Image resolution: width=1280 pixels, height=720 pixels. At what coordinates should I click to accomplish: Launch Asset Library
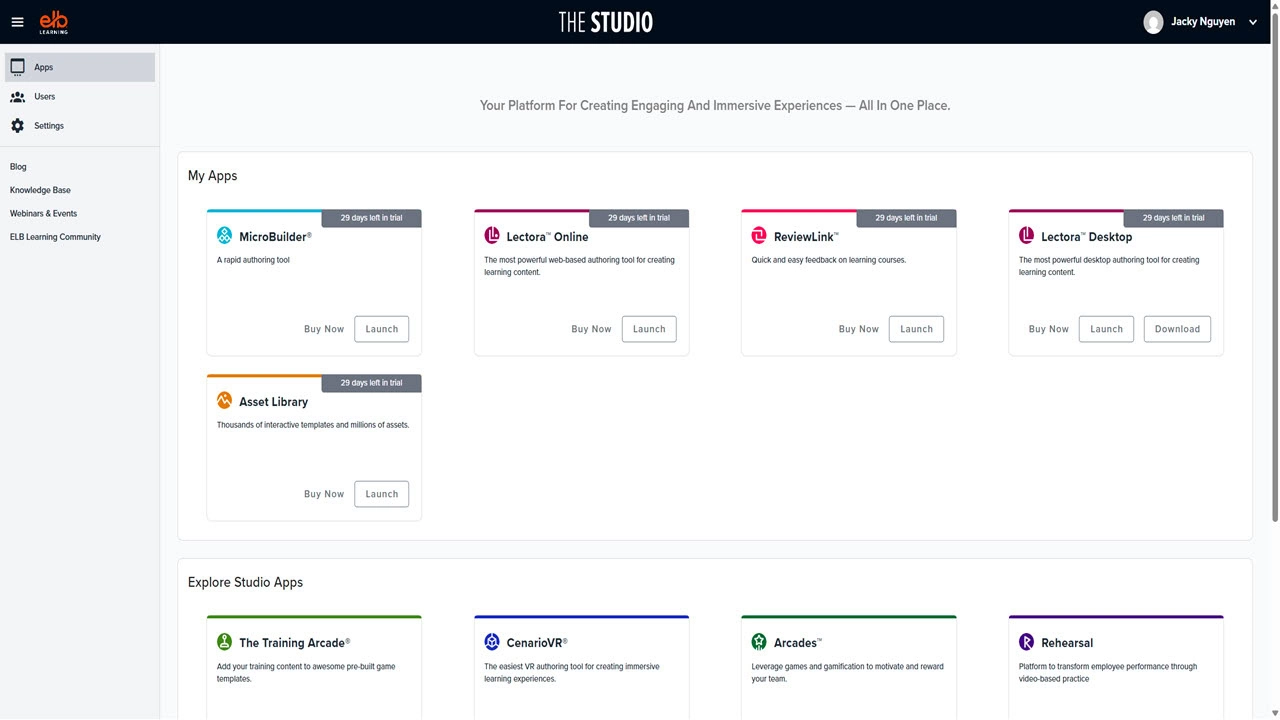tap(382, 494)
